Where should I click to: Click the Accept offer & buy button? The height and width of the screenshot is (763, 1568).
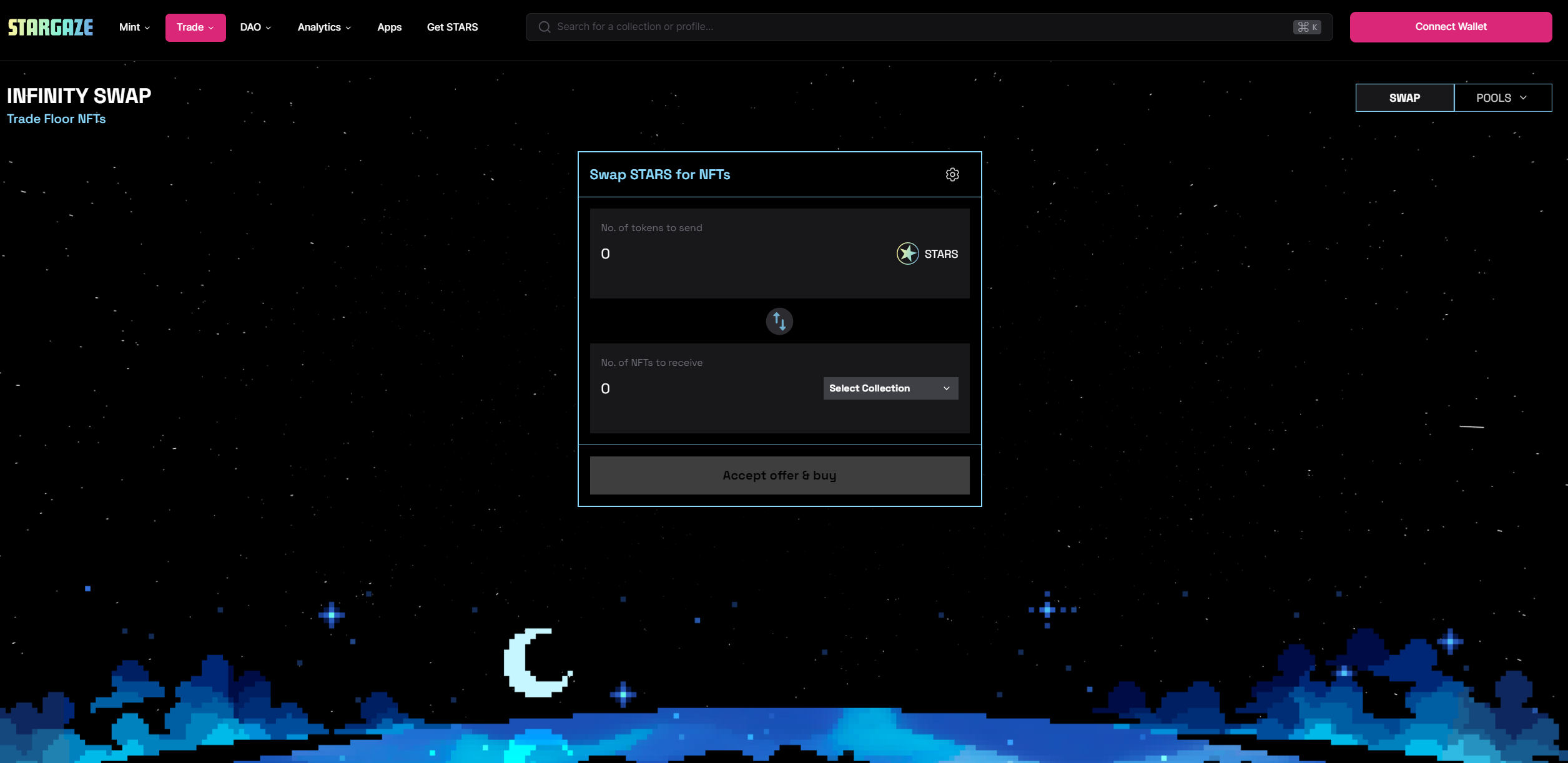[x=779, y=475]
